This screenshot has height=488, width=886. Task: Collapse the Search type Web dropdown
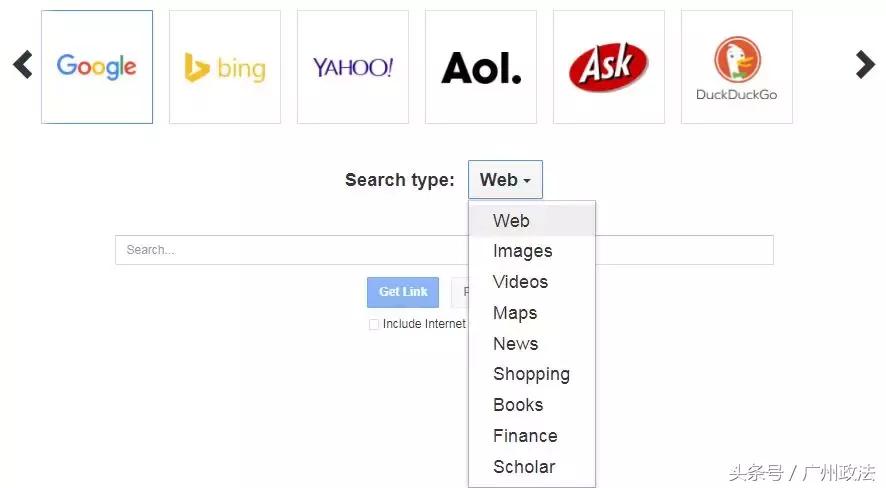(x=505, y=180)
